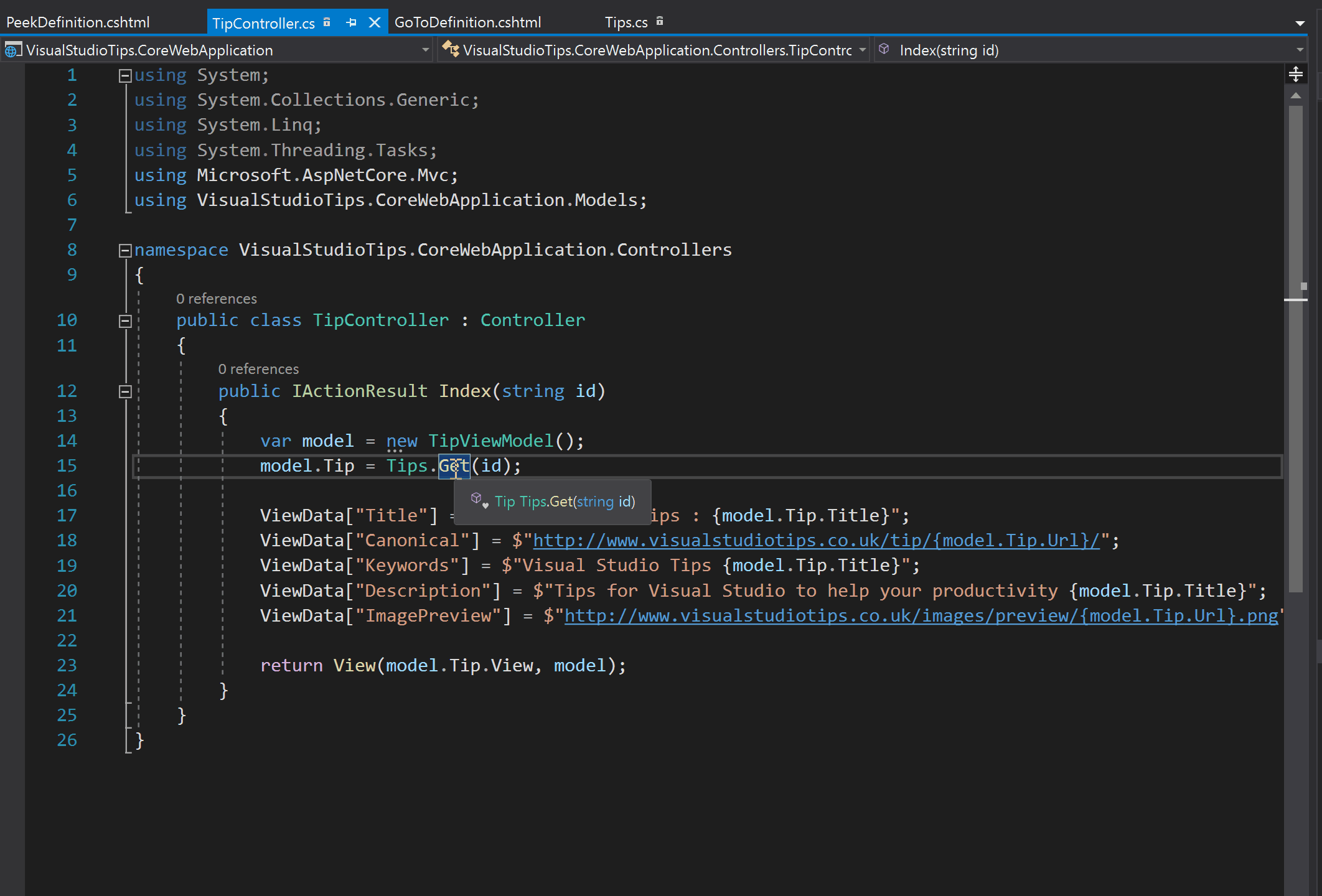Viewport: 1322px width, 896px height.
Task: Click the member icon beside Index(string id)
Action: pyautogui.click(x=884, y=50)
